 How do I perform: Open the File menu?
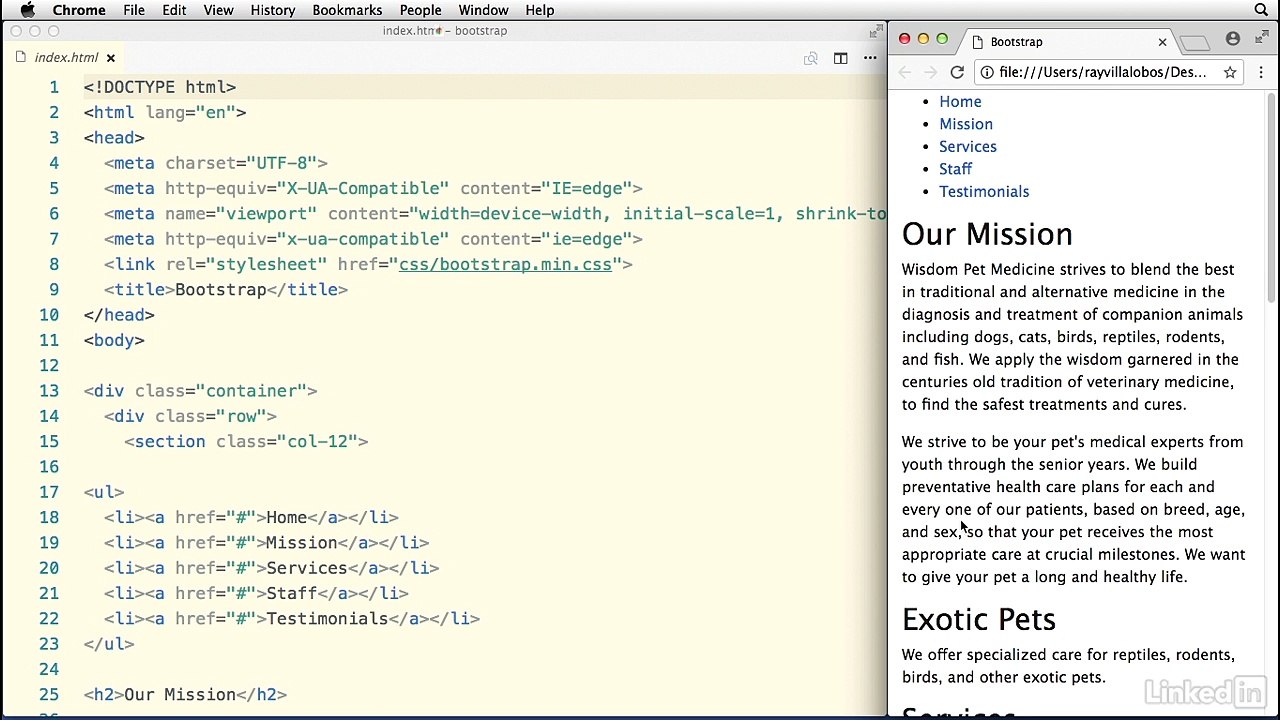pos(134,10)
